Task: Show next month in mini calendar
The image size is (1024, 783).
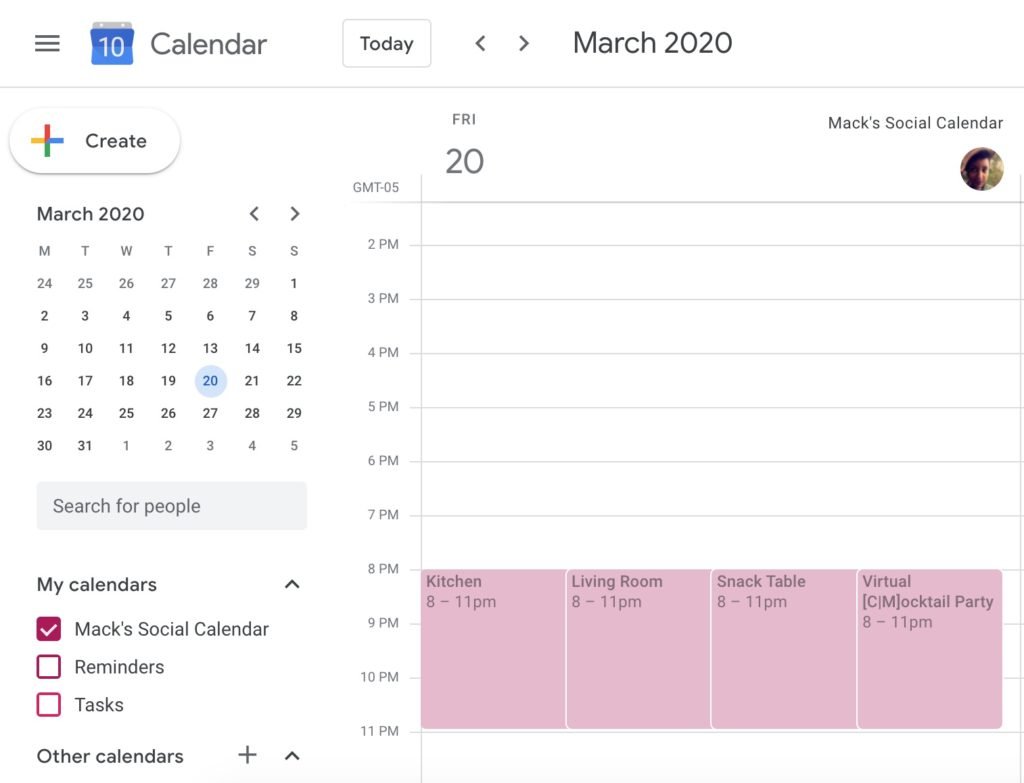Action: click(295, 214)
